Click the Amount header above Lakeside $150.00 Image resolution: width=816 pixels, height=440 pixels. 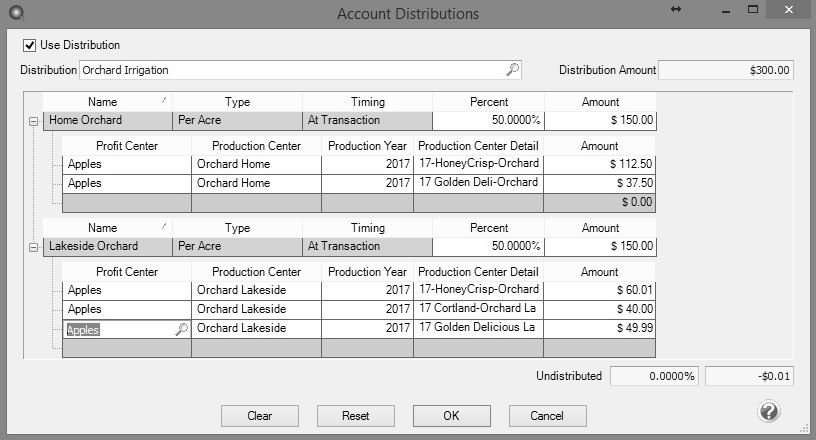click(601, 228)
